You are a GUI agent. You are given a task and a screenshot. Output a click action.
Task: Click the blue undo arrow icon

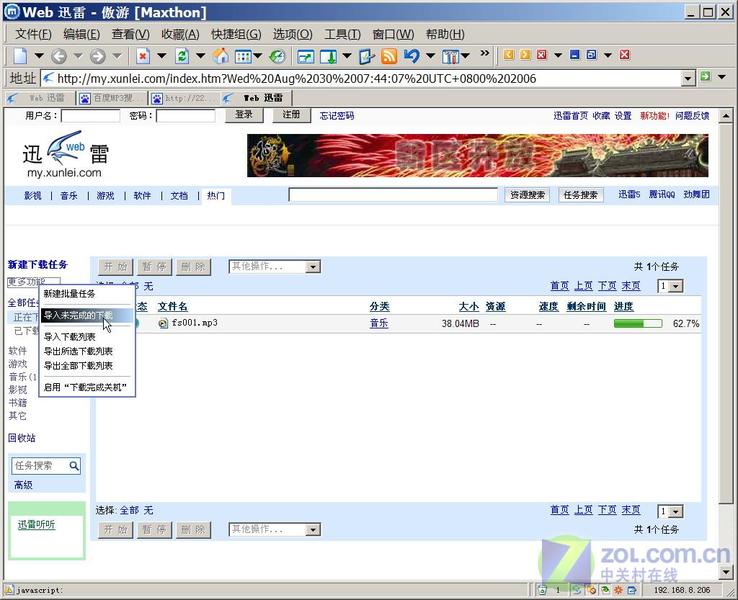411,56
